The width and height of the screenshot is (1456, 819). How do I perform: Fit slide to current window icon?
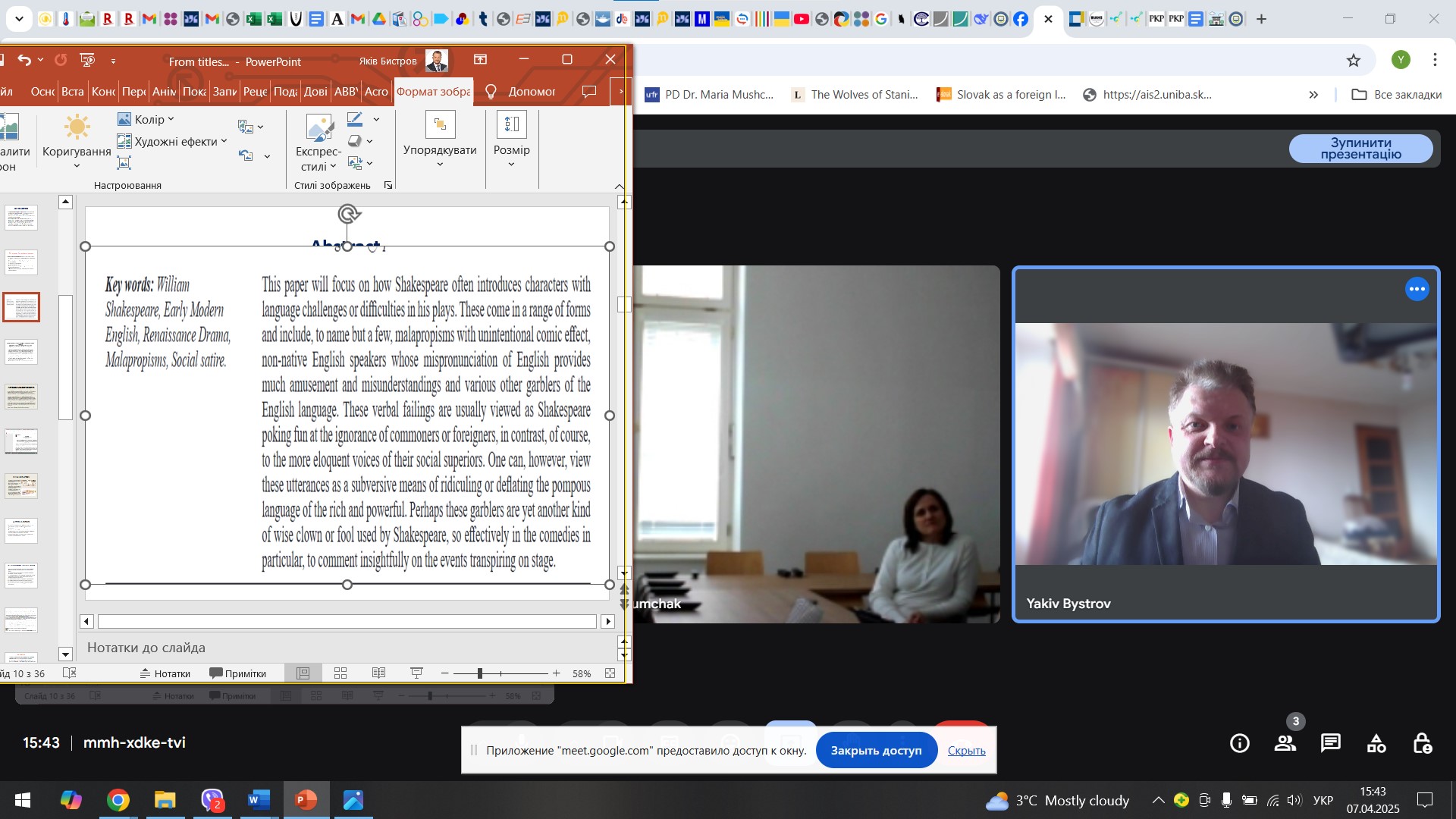pyautogui.click(x=610, y=673)
